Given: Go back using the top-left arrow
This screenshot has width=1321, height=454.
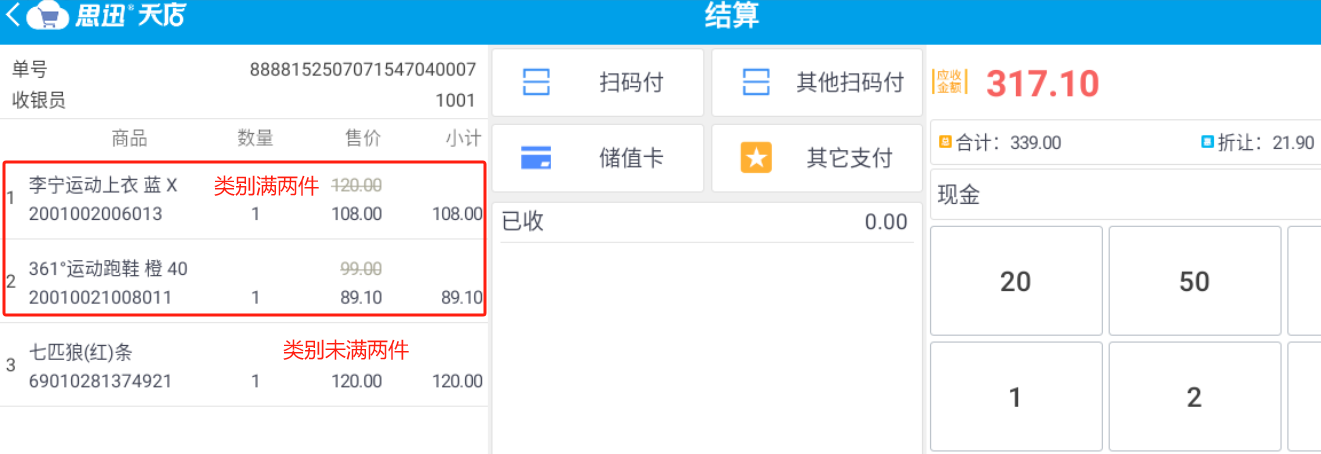Looking at the screenshot, I should point(12,15).
